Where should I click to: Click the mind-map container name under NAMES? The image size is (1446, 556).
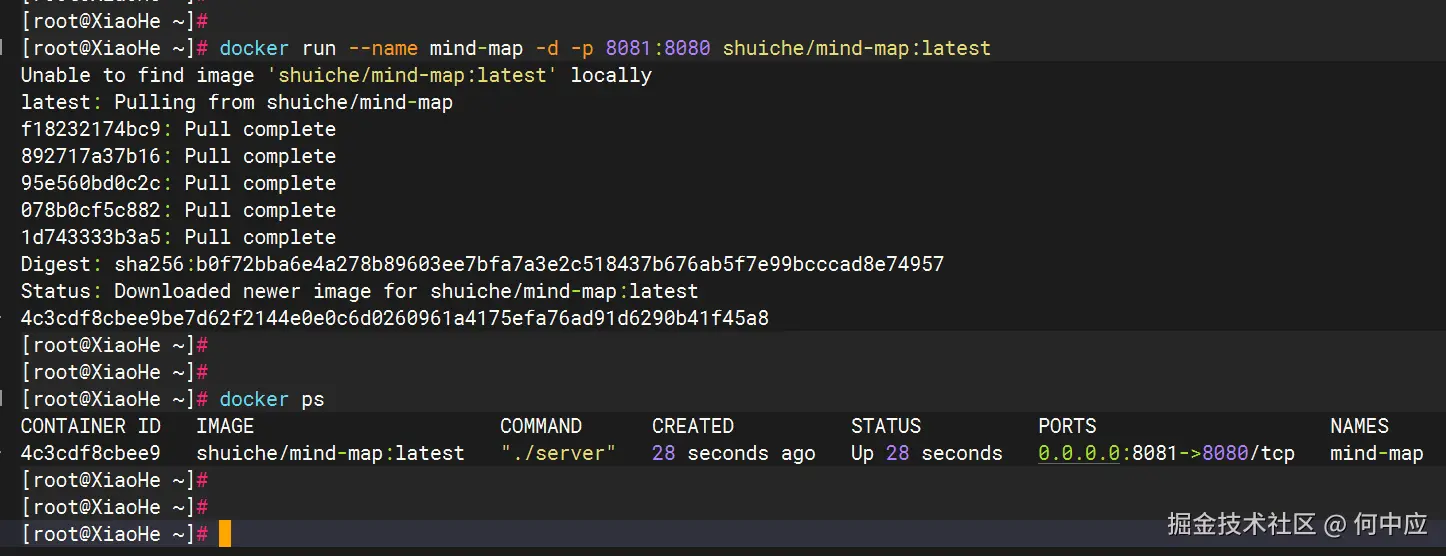tap(1376, 454)
